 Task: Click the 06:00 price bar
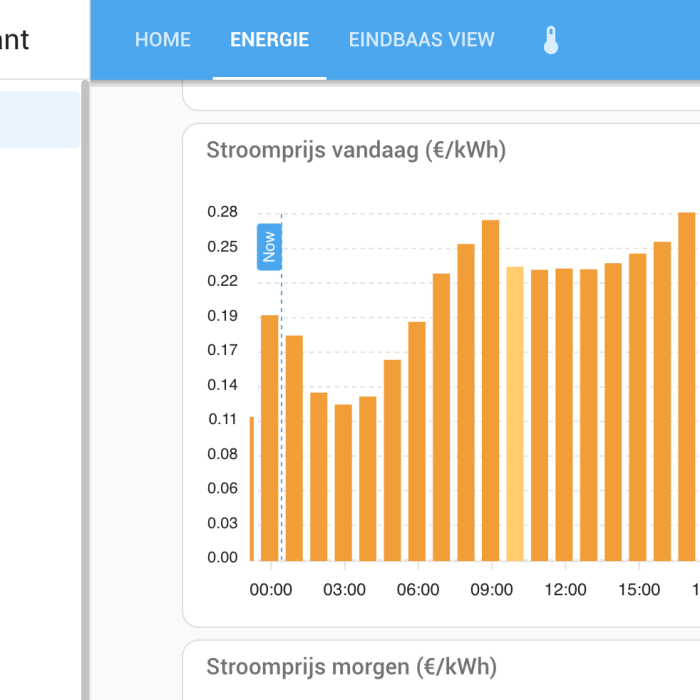point(417,441)
